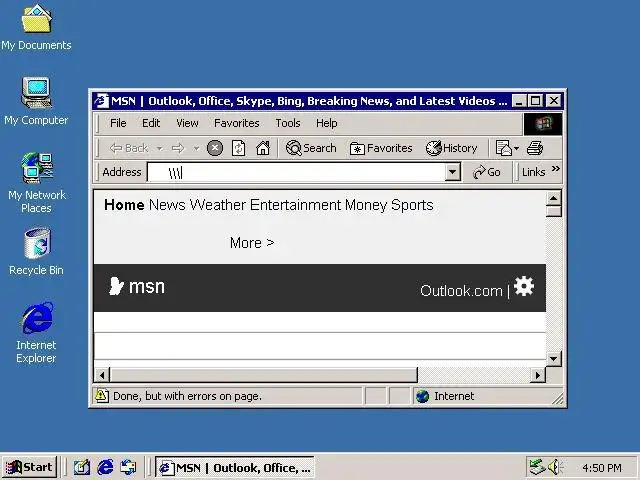640x480 pixels.
Task: Open the Help menu
Action: pos(326,123)
